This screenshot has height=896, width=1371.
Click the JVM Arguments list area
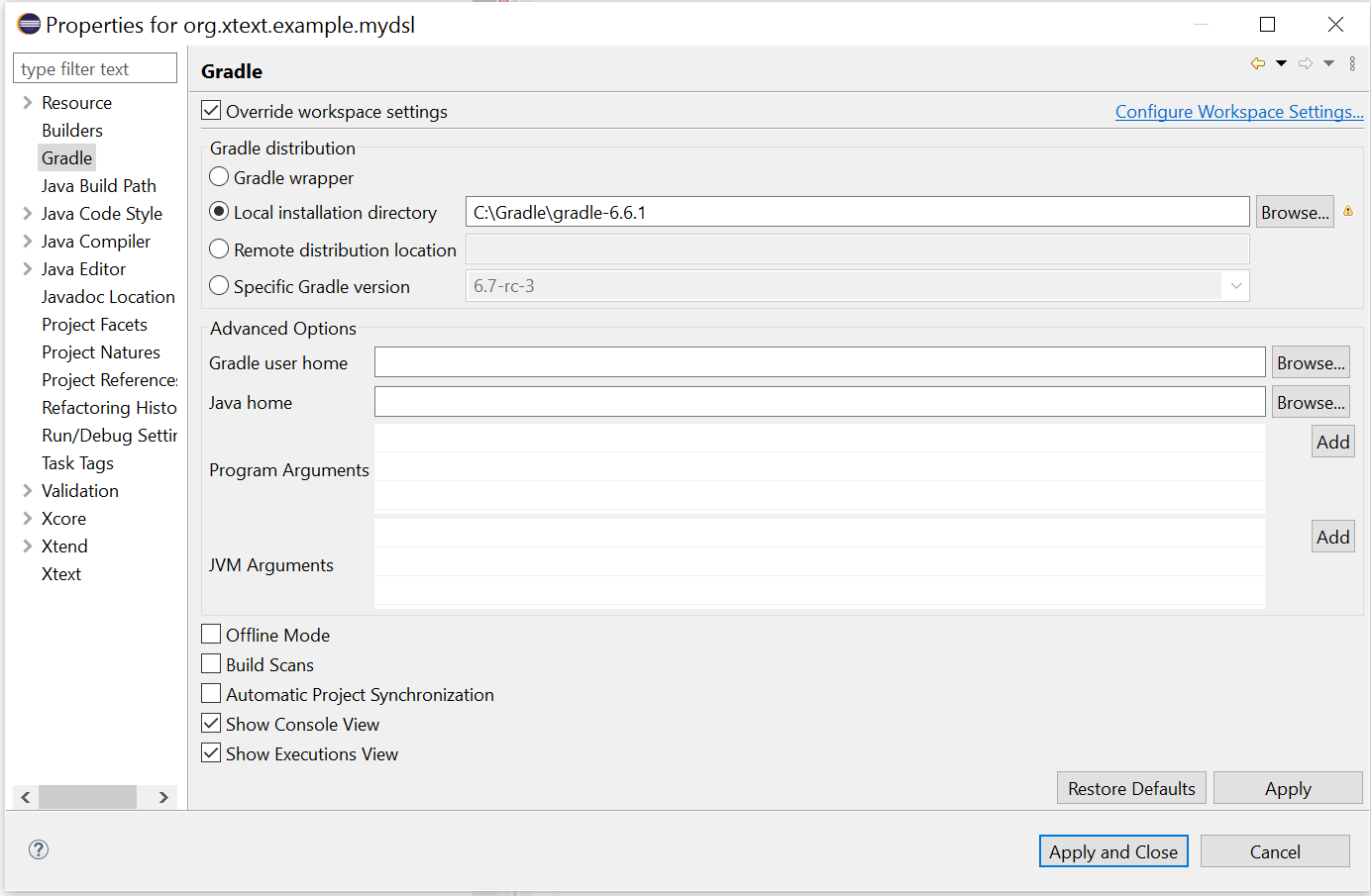pyautogui.click(x=820, y=562)
